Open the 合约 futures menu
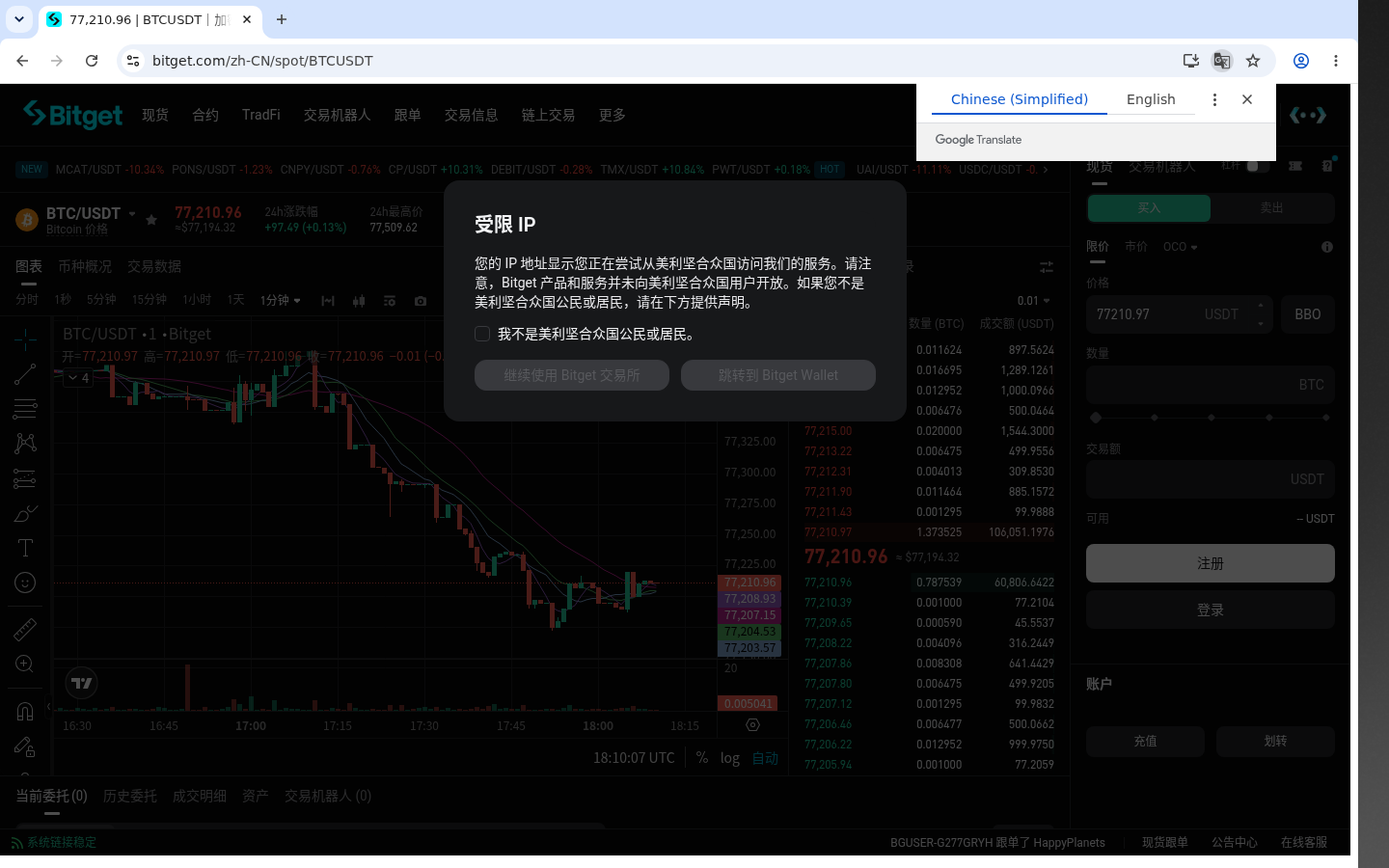The height and width of the screenshot is (868, 1389). [205, 115]
